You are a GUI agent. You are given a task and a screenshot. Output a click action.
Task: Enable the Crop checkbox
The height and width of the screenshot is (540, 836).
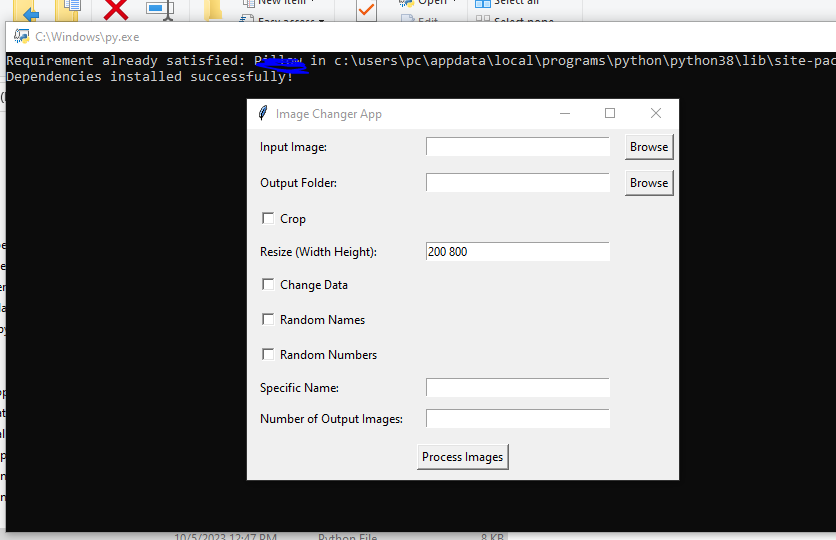point(268,218)
